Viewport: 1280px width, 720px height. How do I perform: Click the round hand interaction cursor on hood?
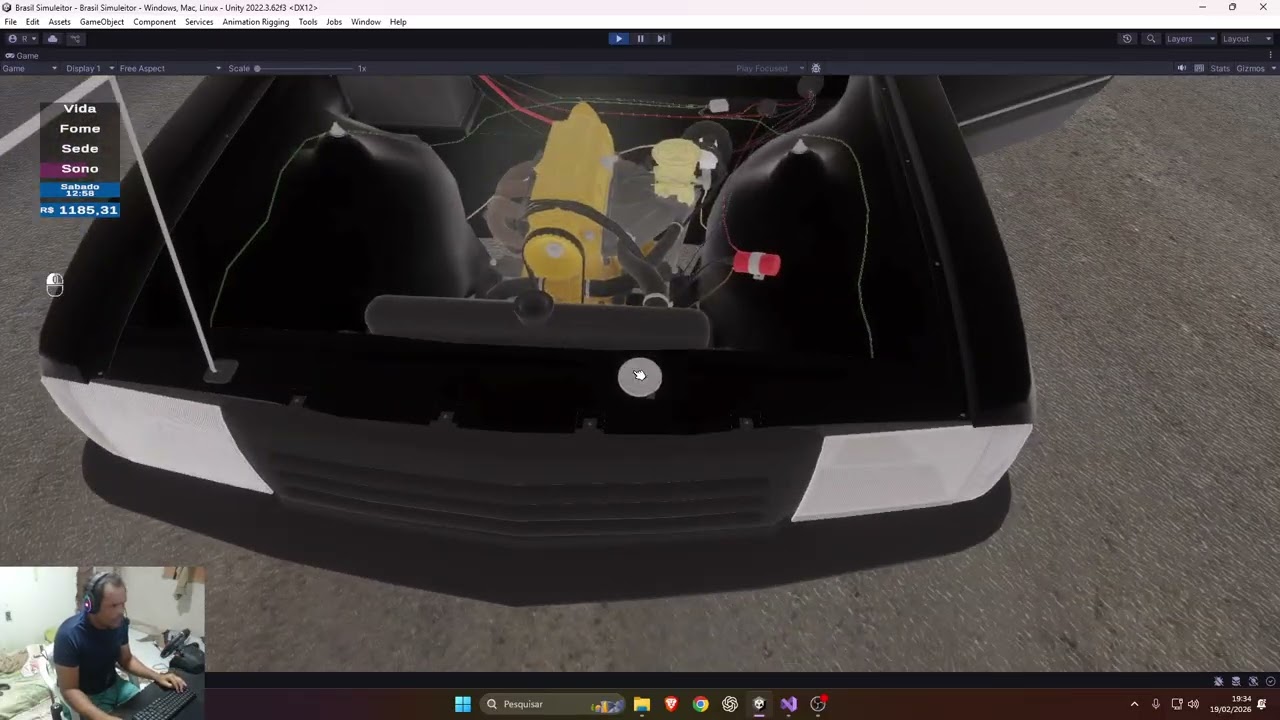[x=640, y=376]
